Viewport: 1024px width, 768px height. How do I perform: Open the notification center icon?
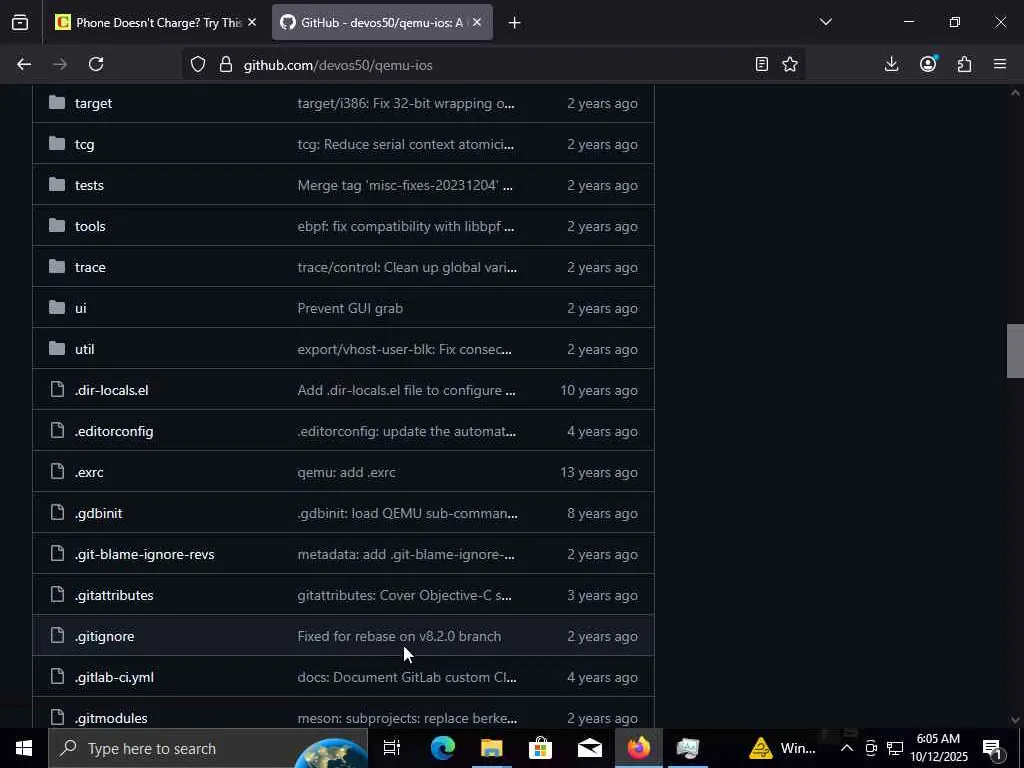pyautogui.click(x=992, y=748)
